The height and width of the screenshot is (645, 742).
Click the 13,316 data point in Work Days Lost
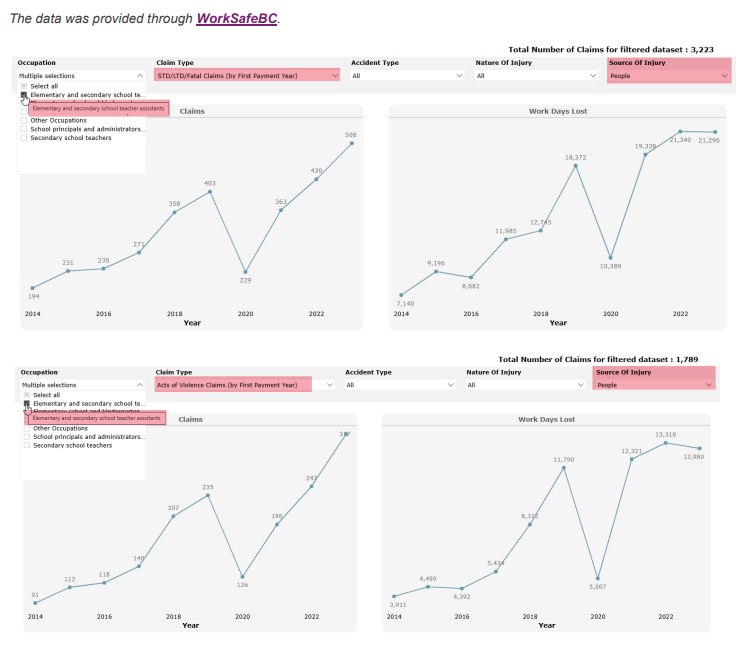pyautogui.click(x=665, y=442)
